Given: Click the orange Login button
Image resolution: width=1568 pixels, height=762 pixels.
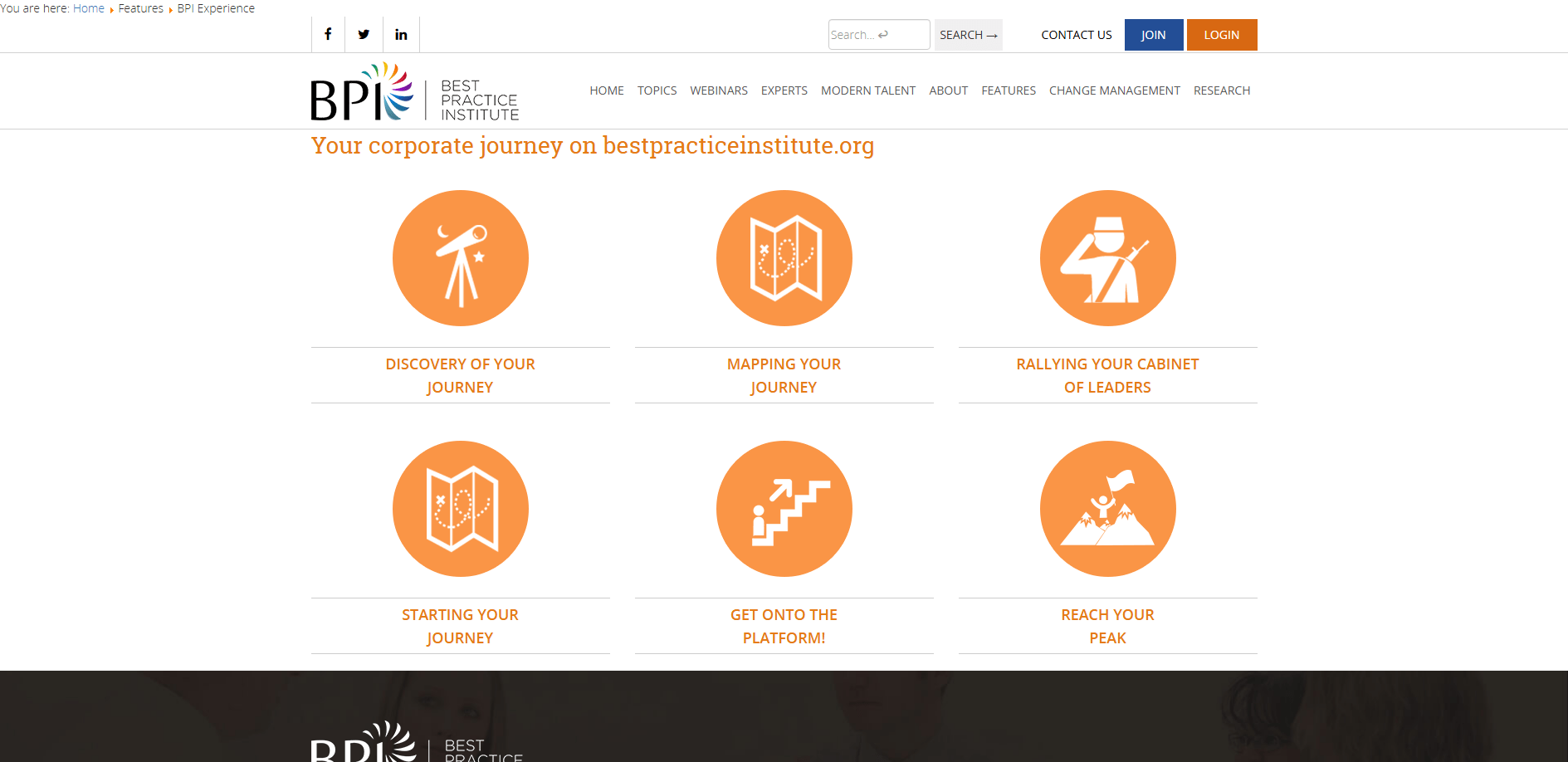Looking at the screenshot, I should (1221, 35).
